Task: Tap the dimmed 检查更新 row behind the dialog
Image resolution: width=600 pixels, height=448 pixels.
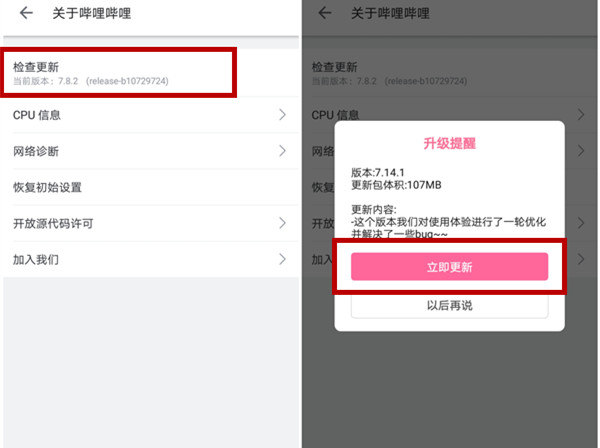Action: (449, 73)
